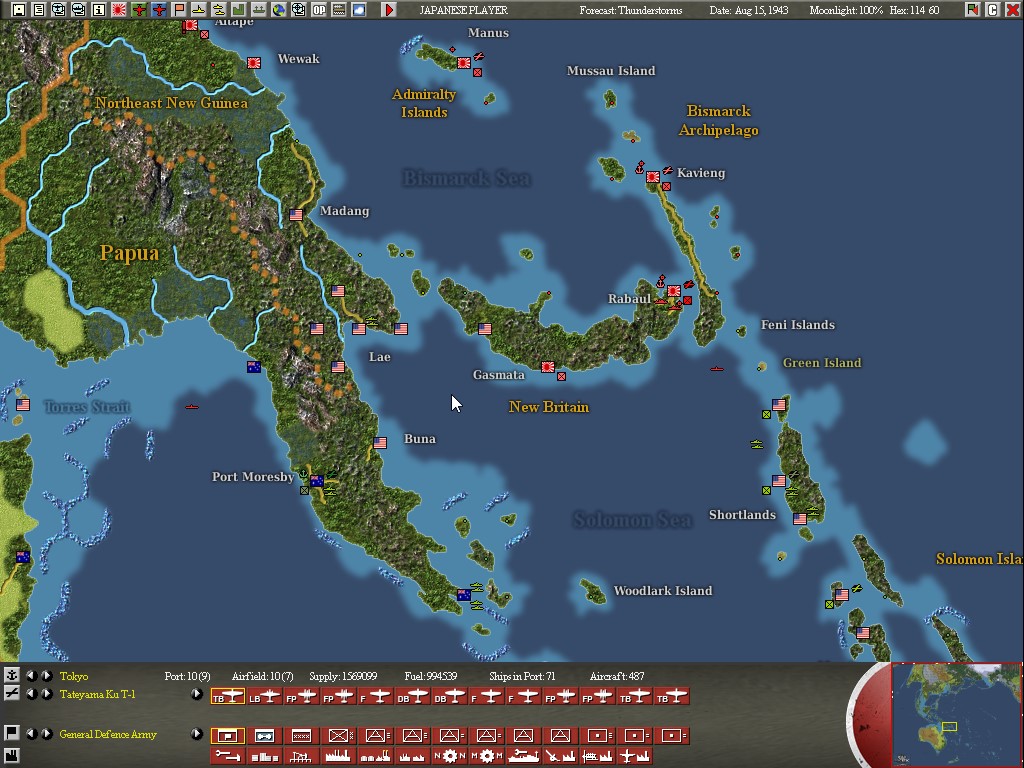Select the US flag base at Buna
Screen dimensions: 1024x768
380,443
